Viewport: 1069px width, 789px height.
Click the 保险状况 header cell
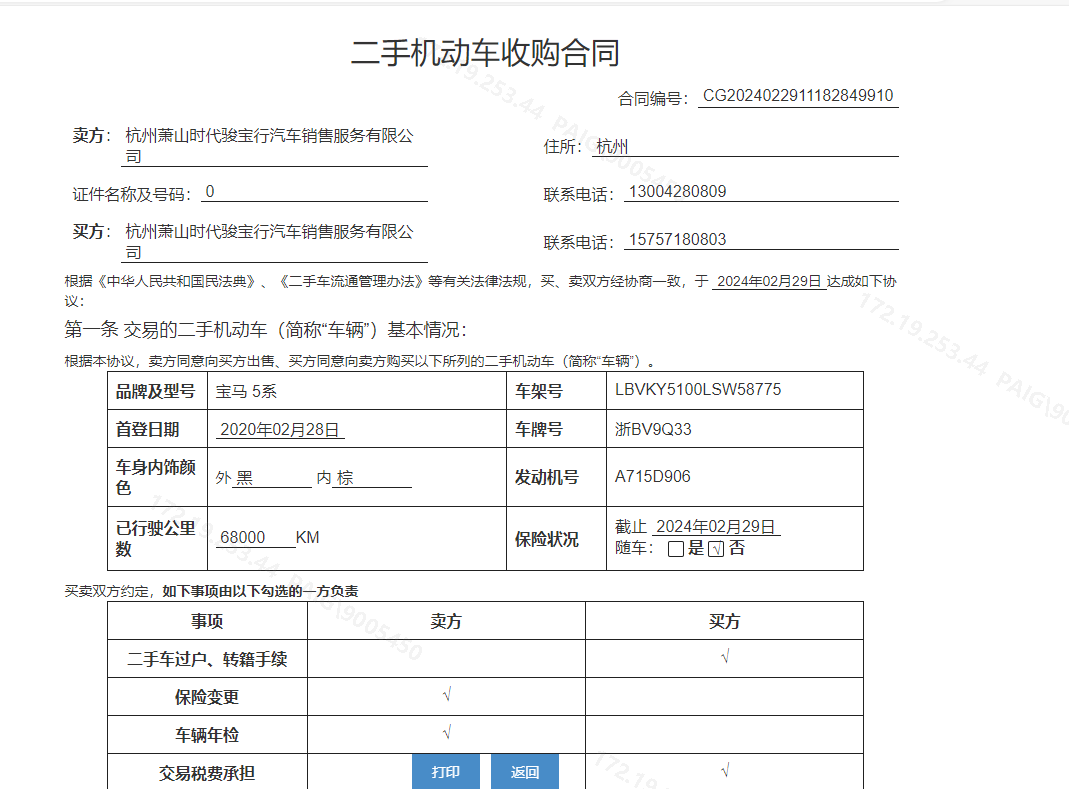(556, 539)
